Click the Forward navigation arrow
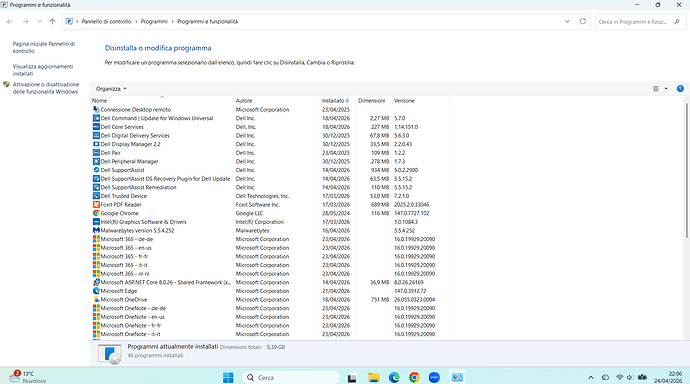 pyautogui.click(x=25, y=22)
